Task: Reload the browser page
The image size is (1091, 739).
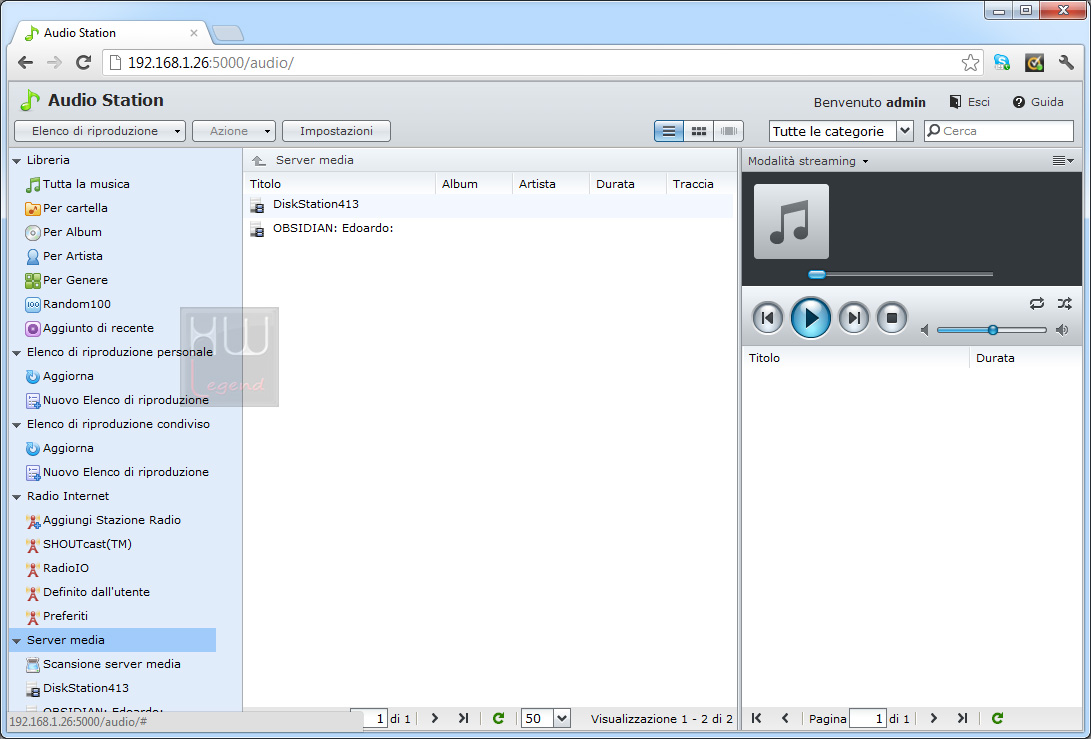Action: coord(83,63)
